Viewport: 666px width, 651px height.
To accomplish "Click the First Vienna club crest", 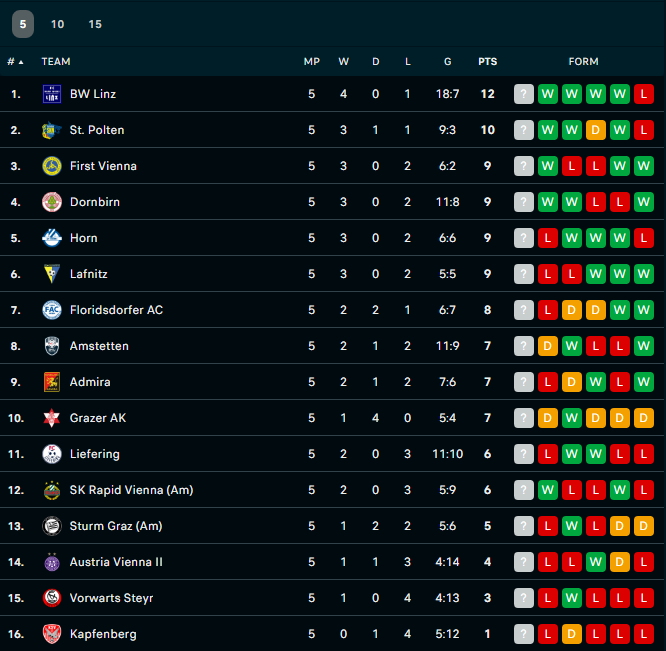I will pos(52,166).
